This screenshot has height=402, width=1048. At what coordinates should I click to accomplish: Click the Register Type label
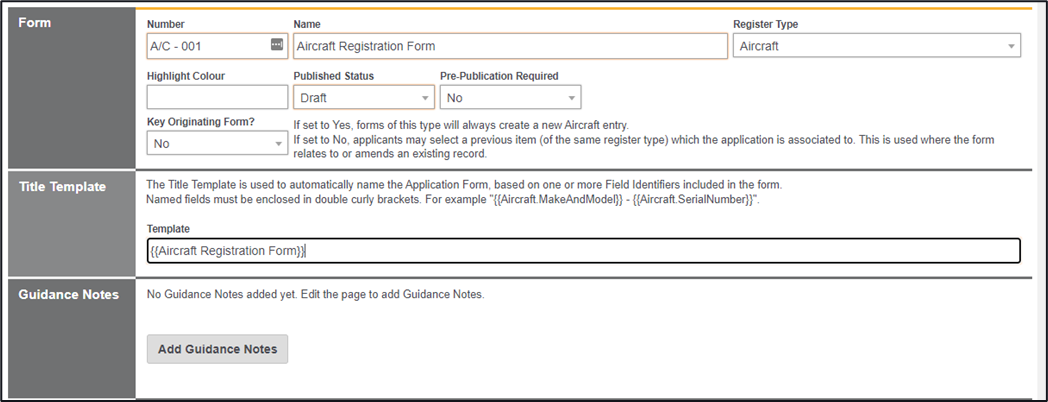[x=765, y=24]
